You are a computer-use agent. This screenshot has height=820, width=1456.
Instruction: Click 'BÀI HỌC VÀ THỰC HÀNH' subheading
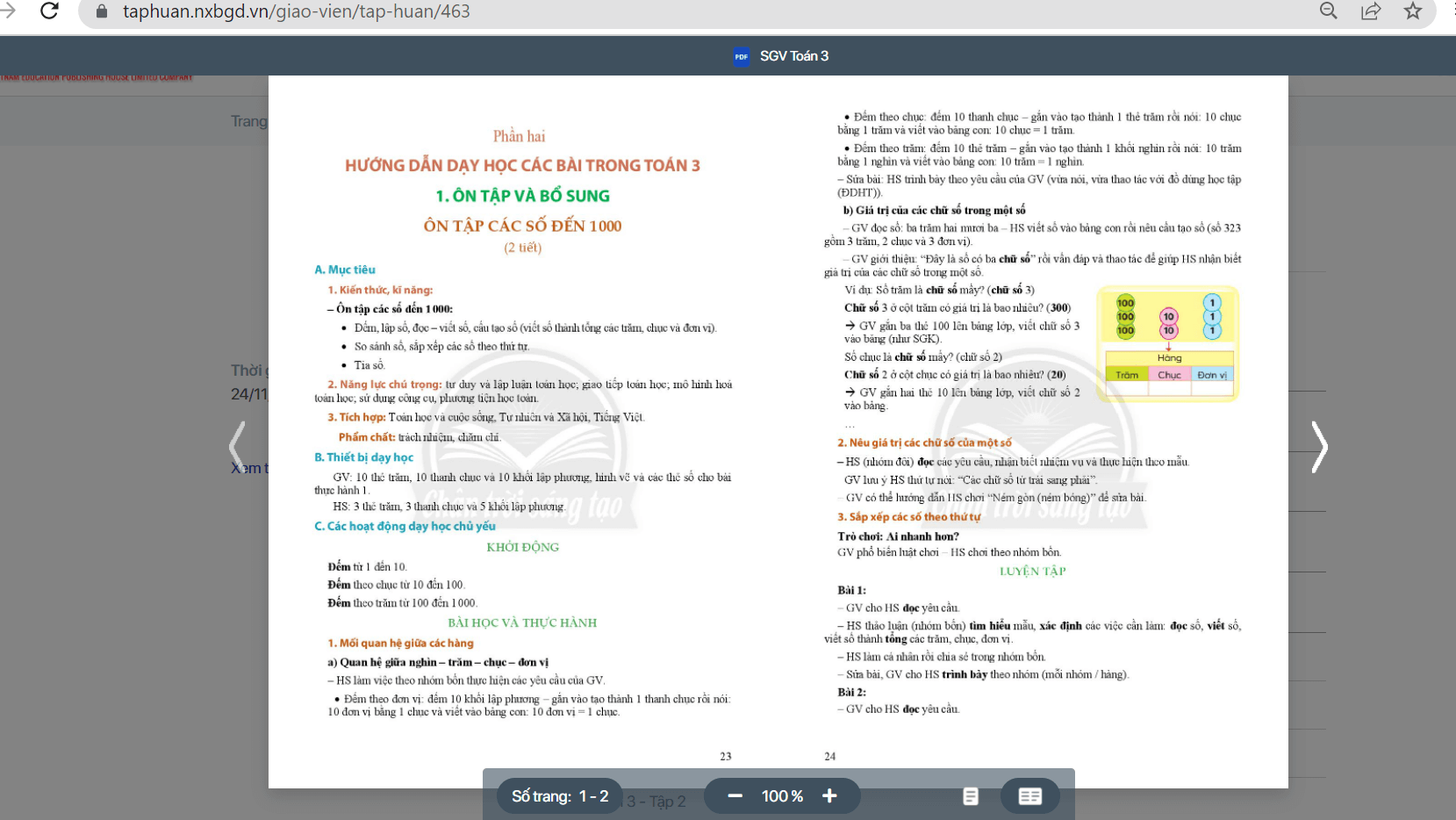coord(522,622)
